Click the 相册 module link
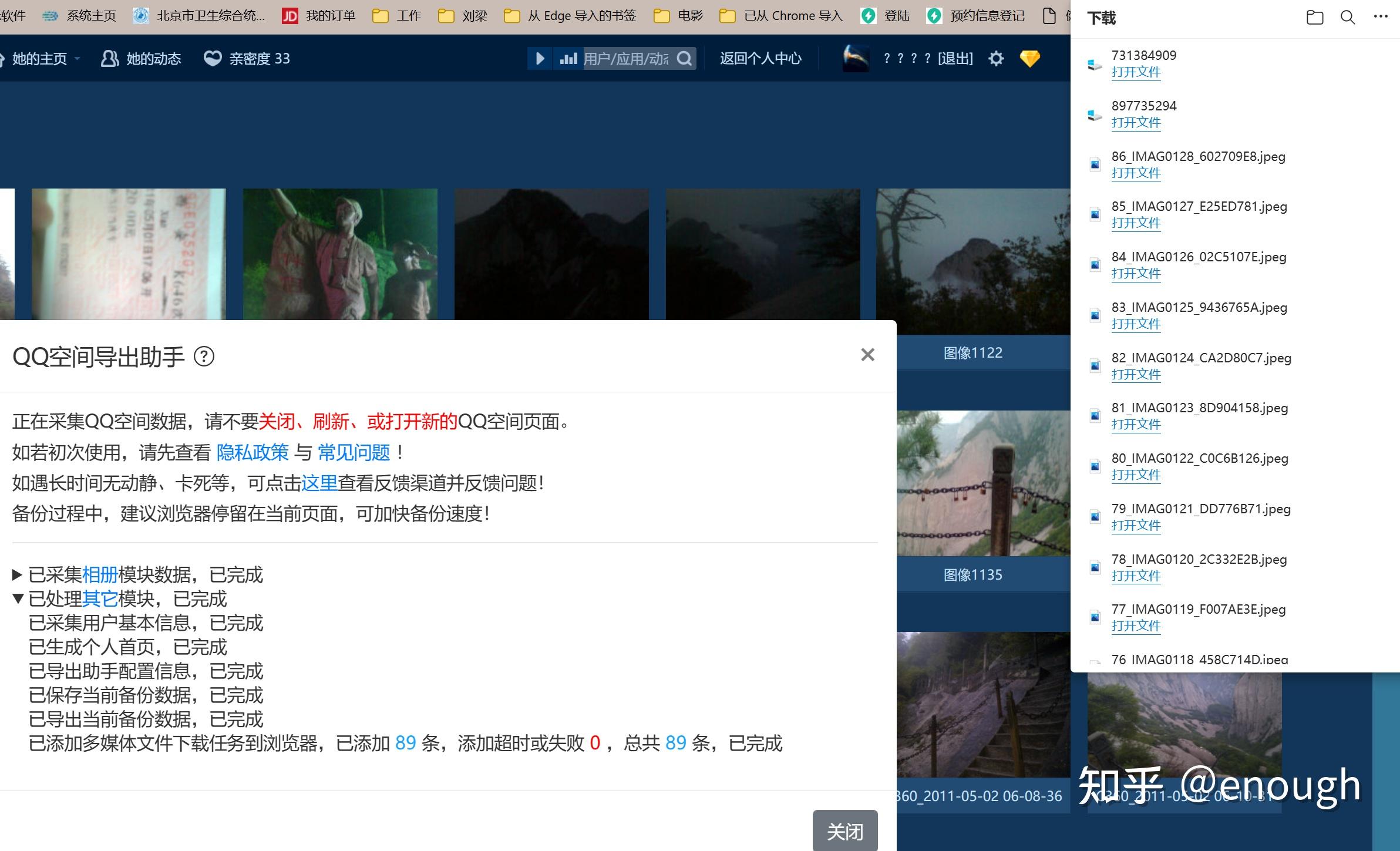This screenshot has height=851, width=1400. 100,574
